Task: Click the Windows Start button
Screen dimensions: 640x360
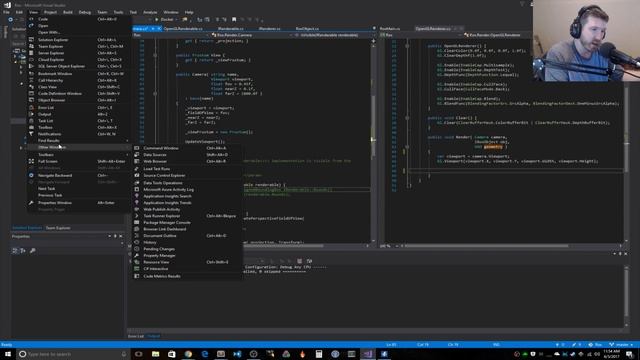Action: (x=8, y=354)
